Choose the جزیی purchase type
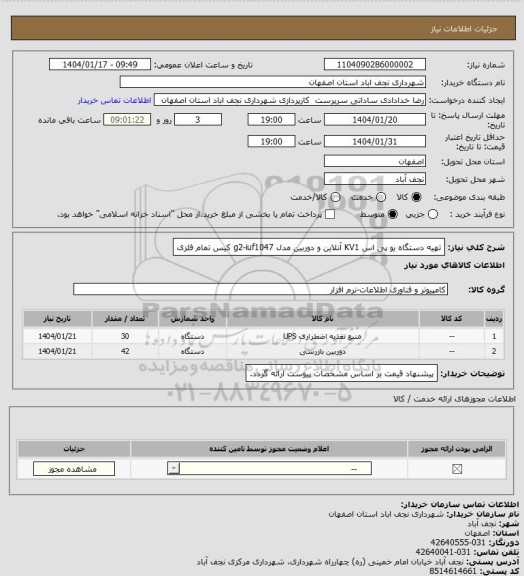 [433, 214]
